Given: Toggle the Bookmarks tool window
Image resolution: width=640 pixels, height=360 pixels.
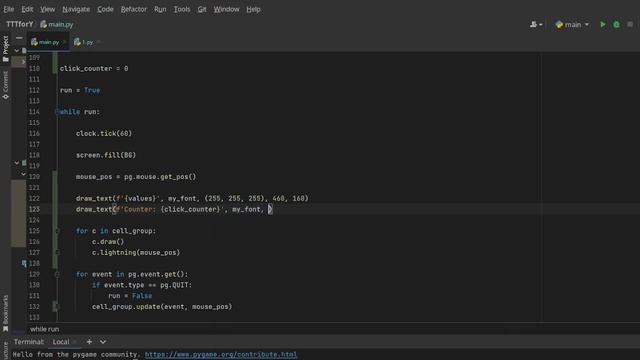Looking at the screenshot, I should point(5,313).
